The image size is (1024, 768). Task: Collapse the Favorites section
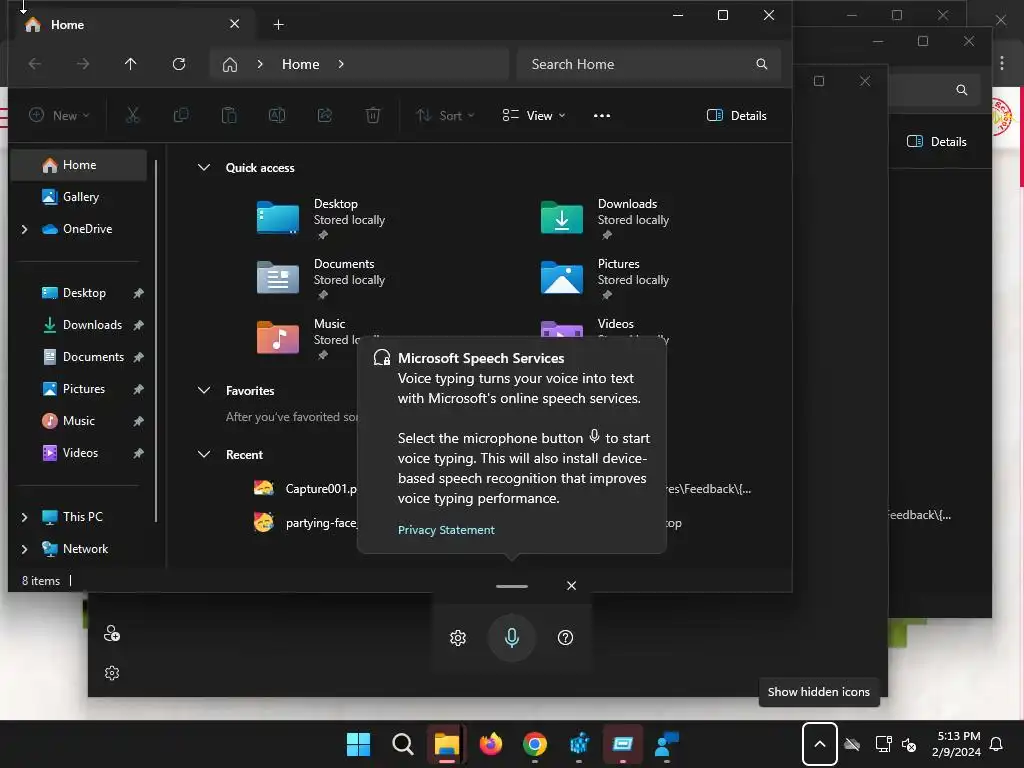point(204,391)
